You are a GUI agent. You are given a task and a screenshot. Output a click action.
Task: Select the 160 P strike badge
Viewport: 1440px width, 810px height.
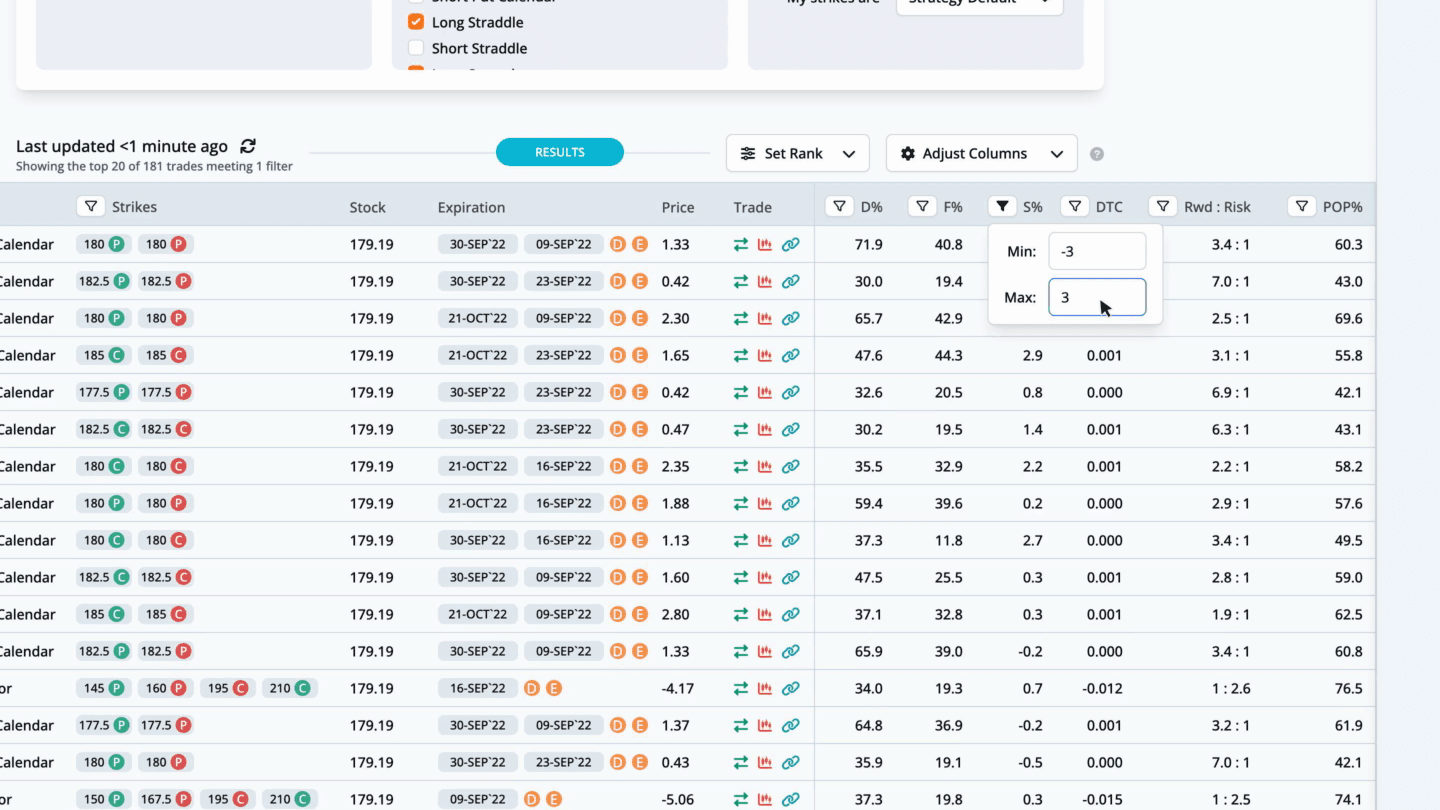pos(166,689)
